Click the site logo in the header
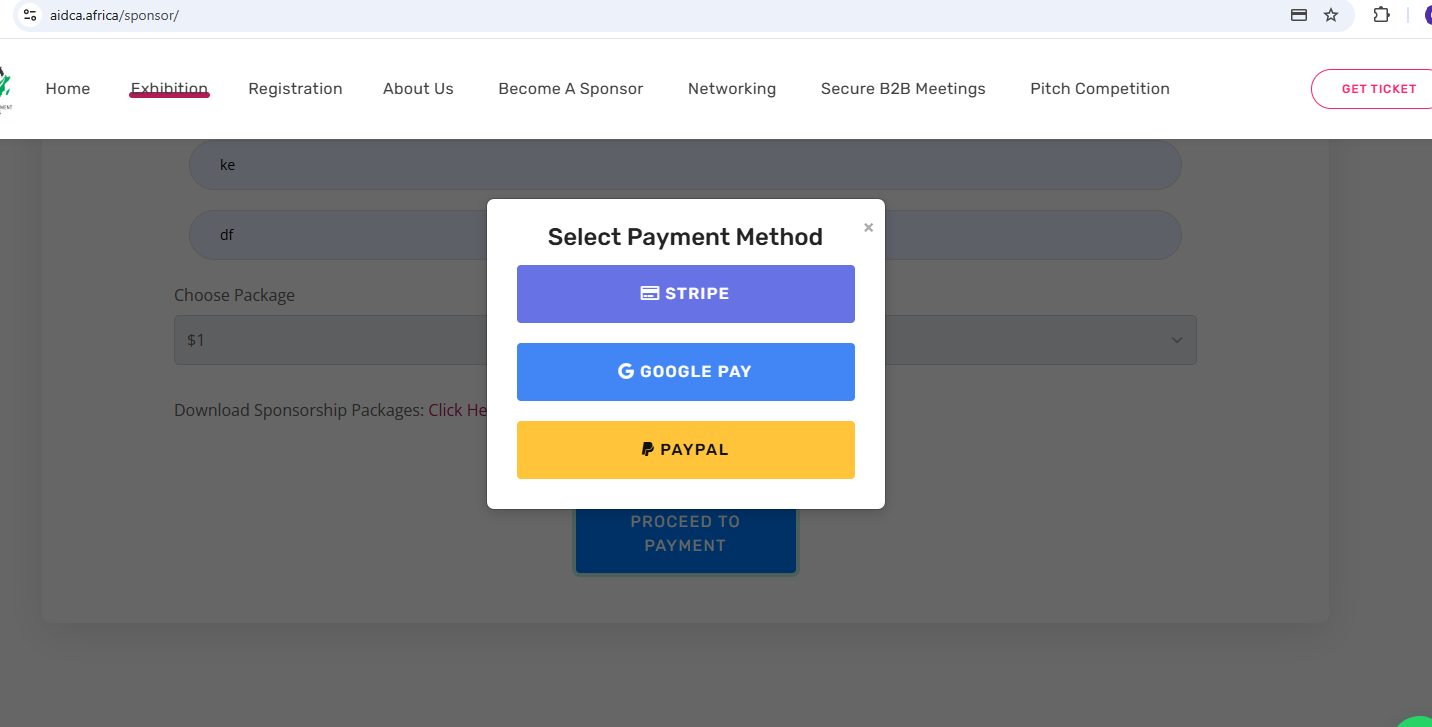 coord(5,88)
